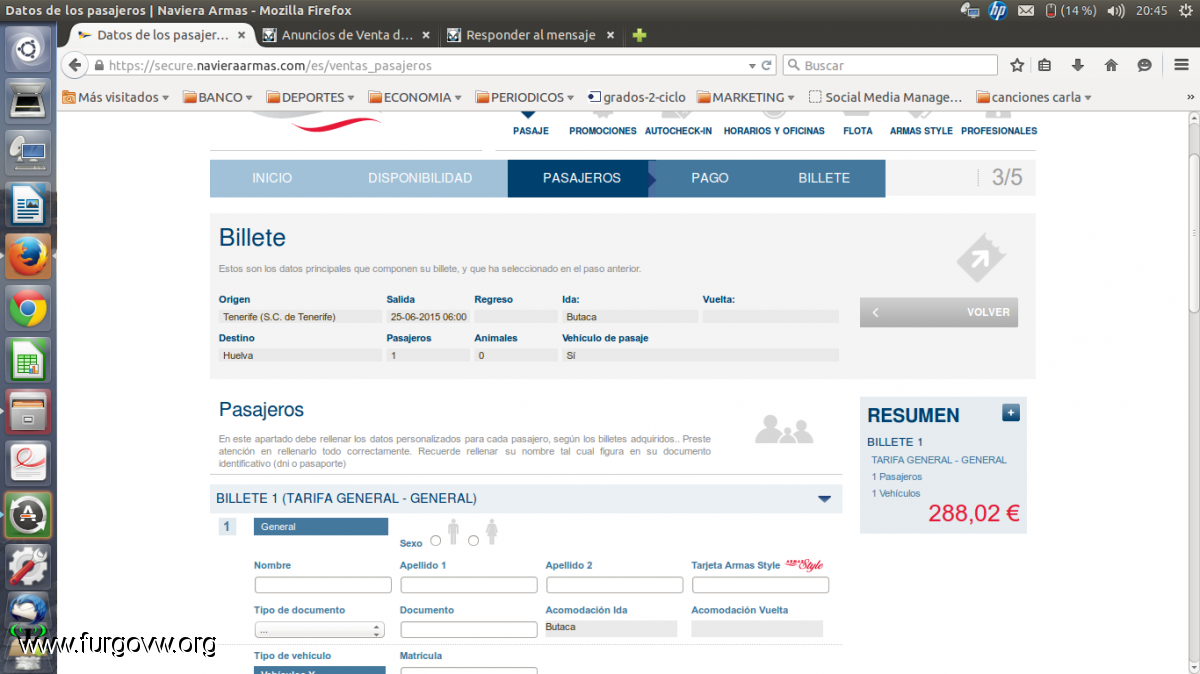Go to the INICIO step
Image resolution: width=1200 pixels, height=674 pixels.
pyautogui.click(x=272, y=178)
